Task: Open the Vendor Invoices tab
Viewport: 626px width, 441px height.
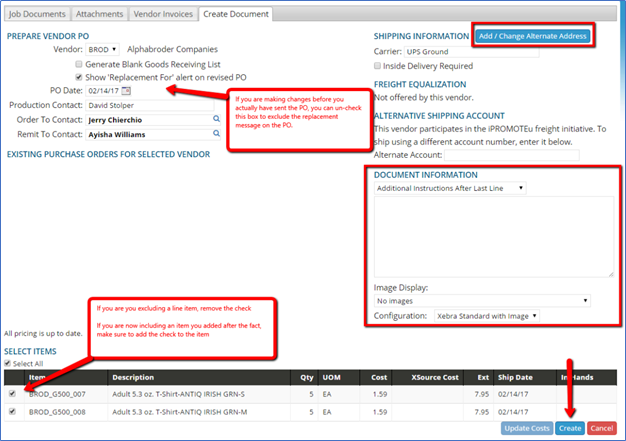Action: [162, 14]
